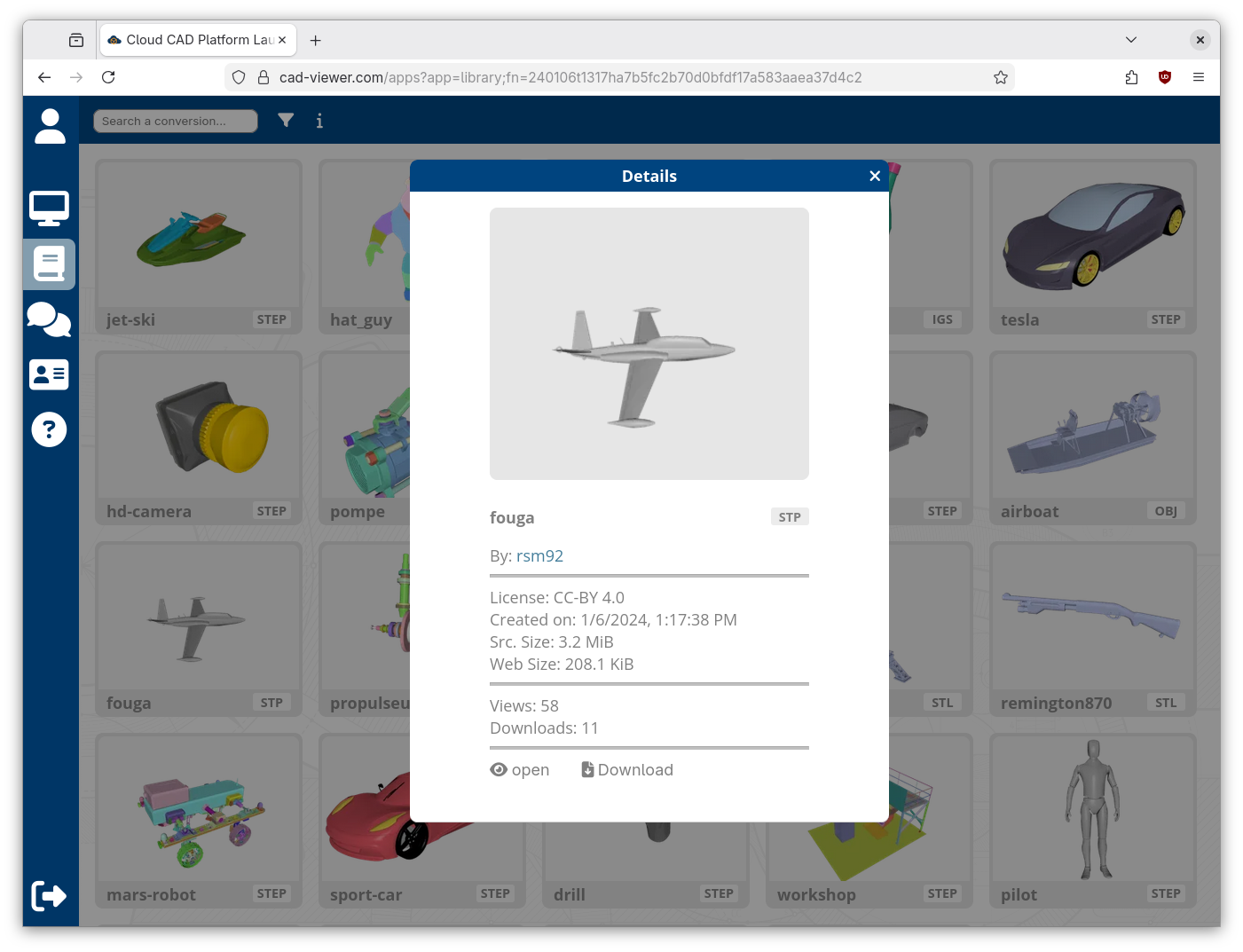Click the Search a conversion field
The width and height of the screenshot is (1243, 952).
176,121
